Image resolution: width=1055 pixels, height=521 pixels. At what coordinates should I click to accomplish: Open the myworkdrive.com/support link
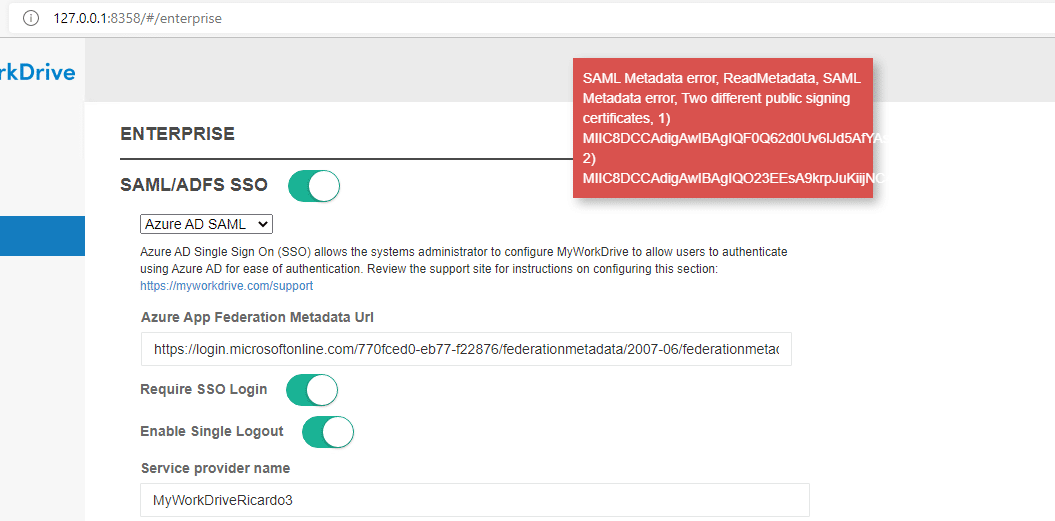(226, 286)
